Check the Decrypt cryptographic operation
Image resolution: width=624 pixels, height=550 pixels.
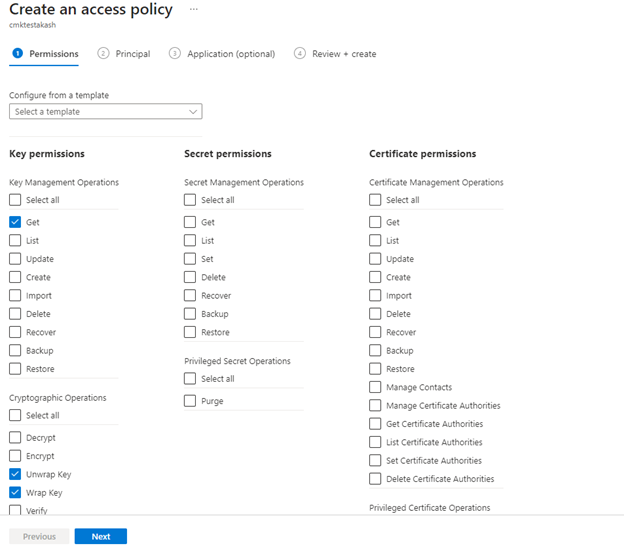tap(16, 438)
